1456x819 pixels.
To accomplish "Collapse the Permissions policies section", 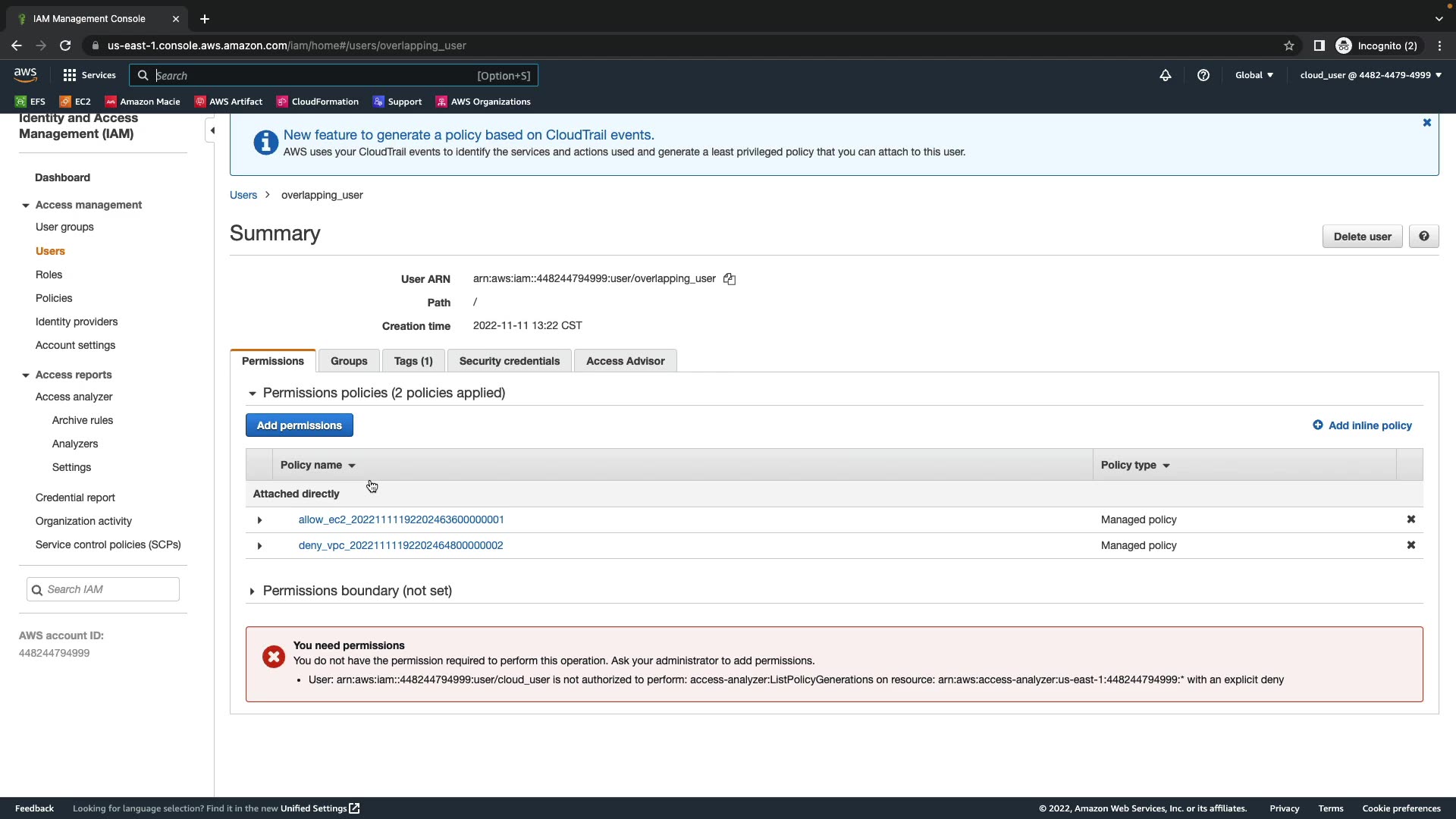I will (x=253, y=394).
